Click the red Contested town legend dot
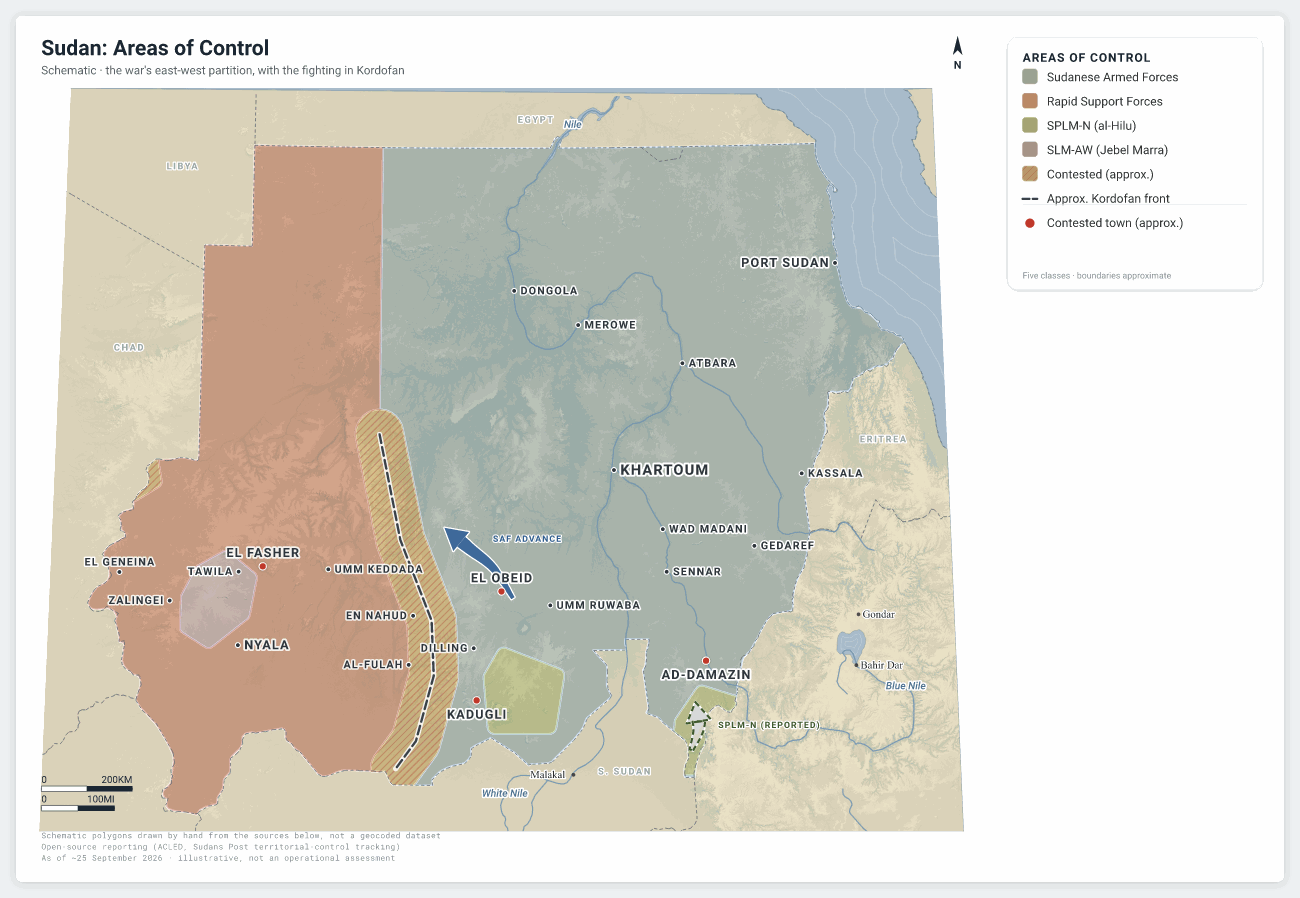 (1030, 223)
